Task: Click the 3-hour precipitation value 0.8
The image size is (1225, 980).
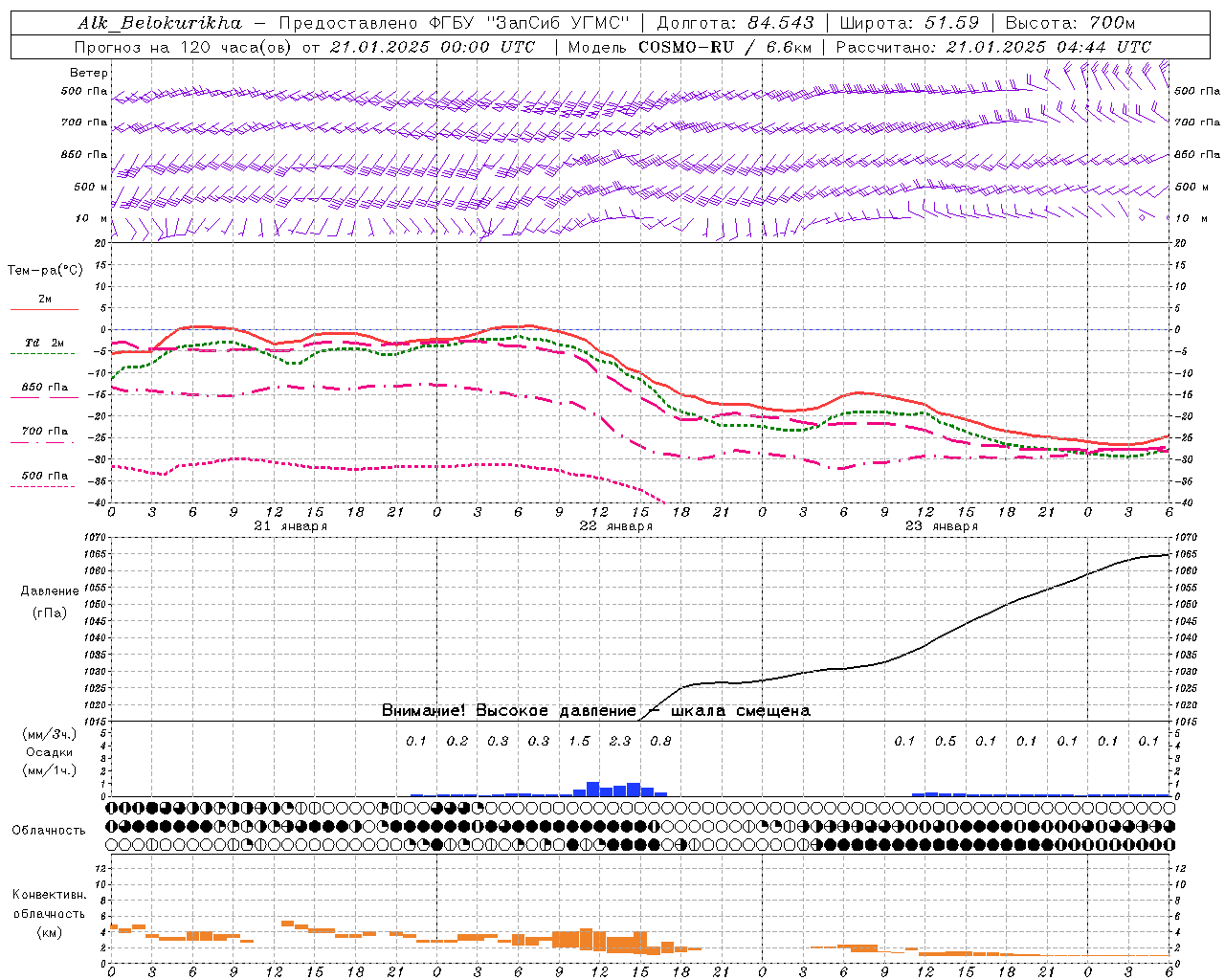Action: 660,741
